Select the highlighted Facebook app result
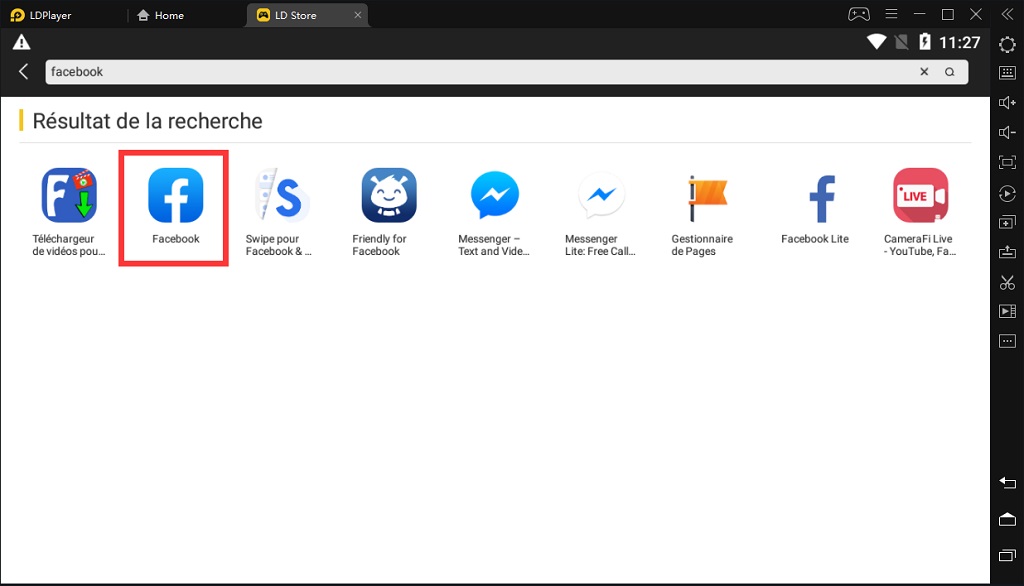This screenshot has width=1024, height=586. [173, 195]
